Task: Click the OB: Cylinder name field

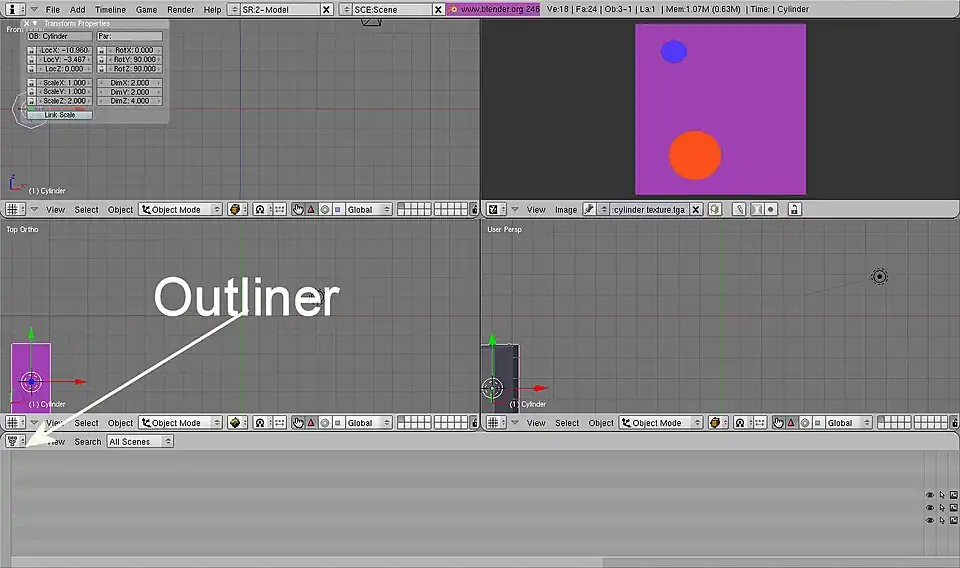Action: point(59,36)
